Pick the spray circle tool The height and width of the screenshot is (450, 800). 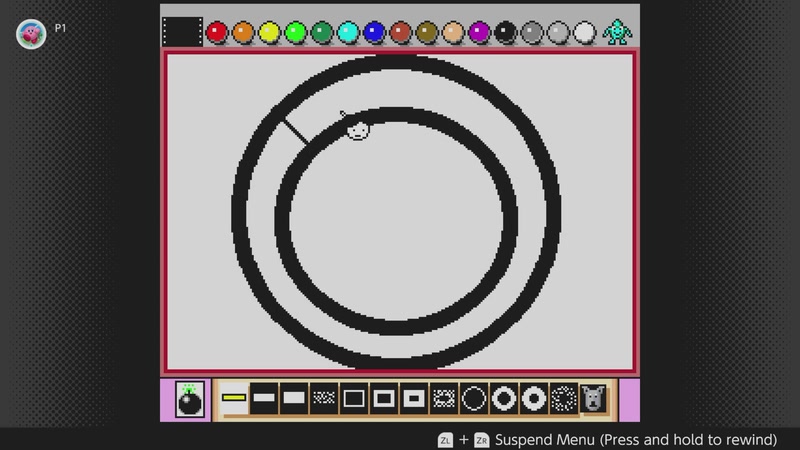point(563,398)
